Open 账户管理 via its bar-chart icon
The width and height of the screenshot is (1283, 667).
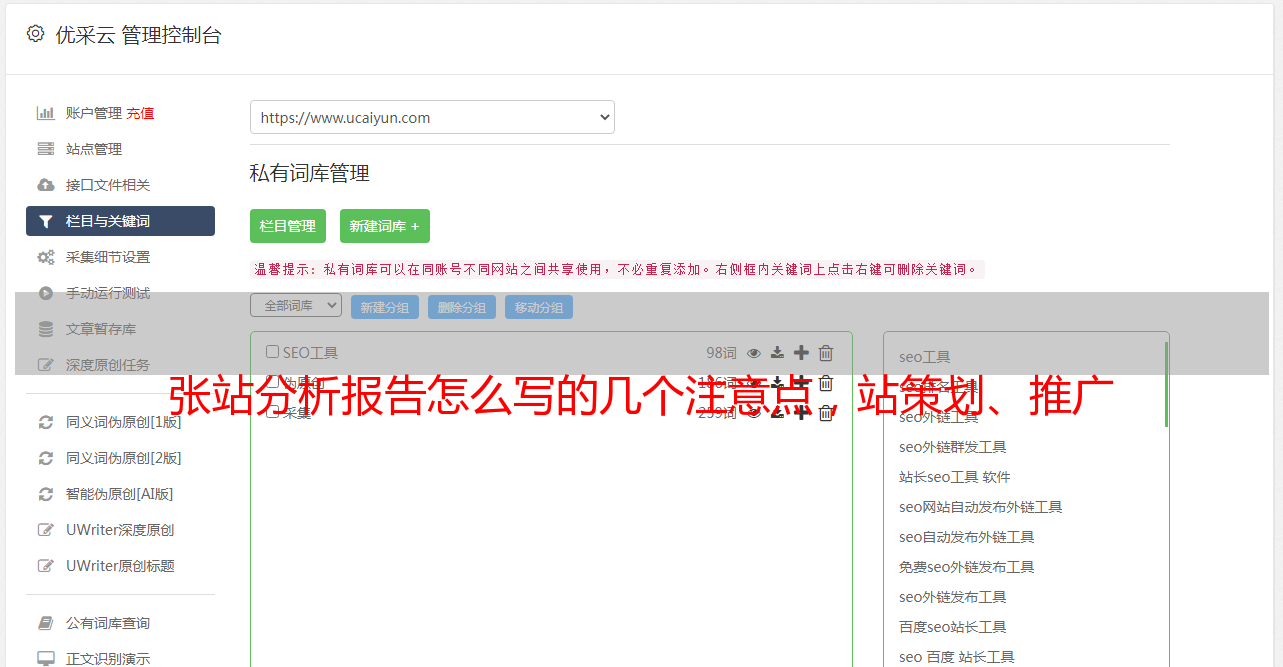pos(45,113)
